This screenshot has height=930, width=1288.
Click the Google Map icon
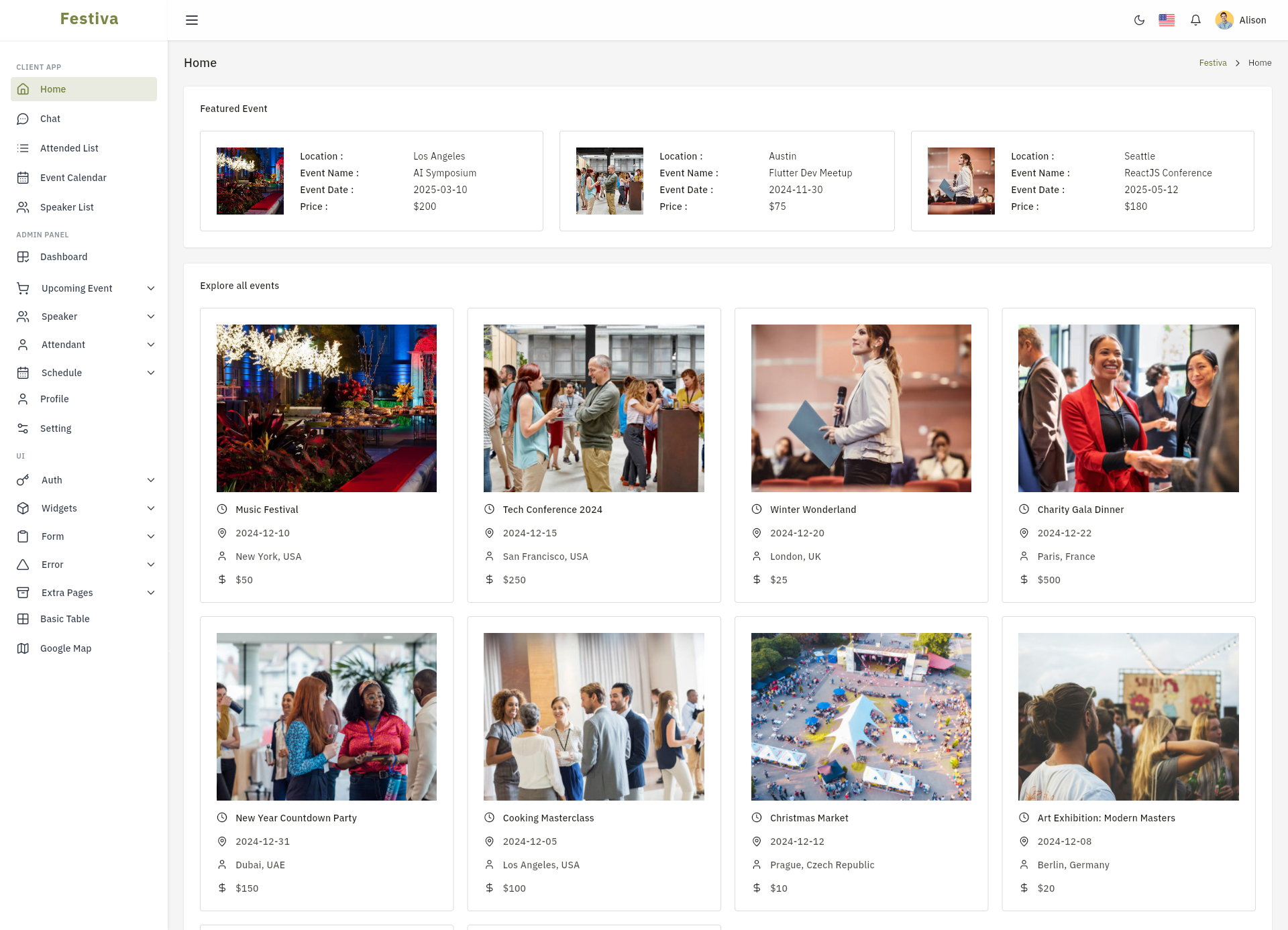tap(23, 648)
